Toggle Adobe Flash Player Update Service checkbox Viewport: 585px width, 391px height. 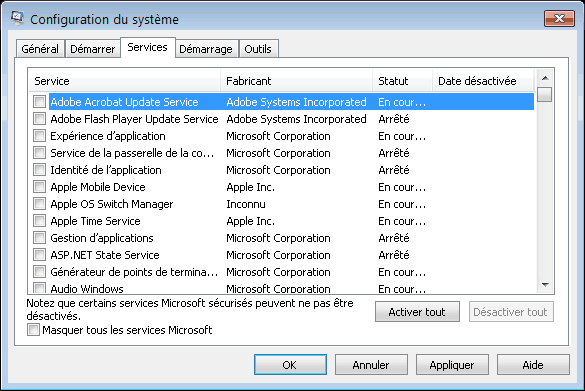pos(39,119)
